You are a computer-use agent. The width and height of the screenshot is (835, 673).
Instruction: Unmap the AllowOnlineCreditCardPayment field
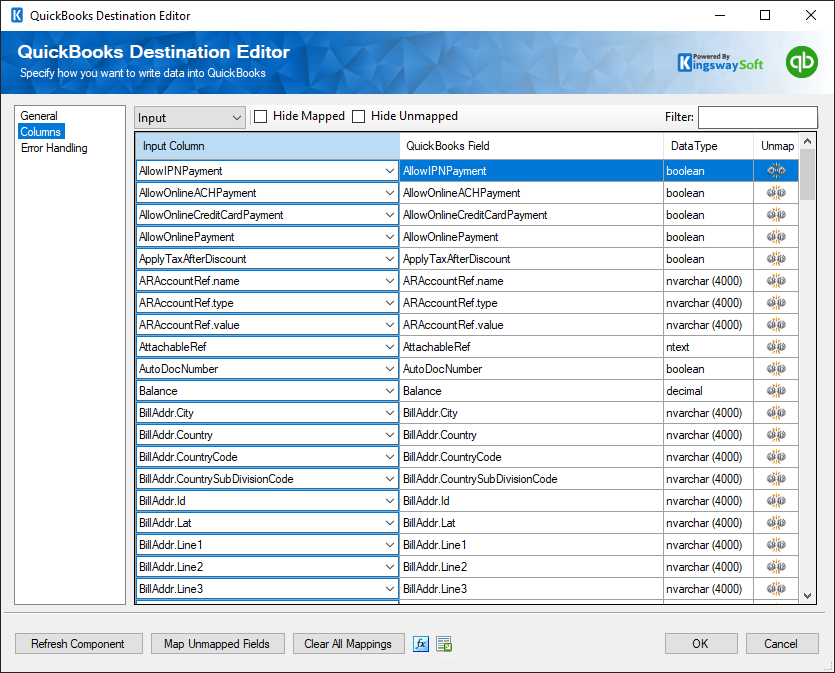click(776, 215)
